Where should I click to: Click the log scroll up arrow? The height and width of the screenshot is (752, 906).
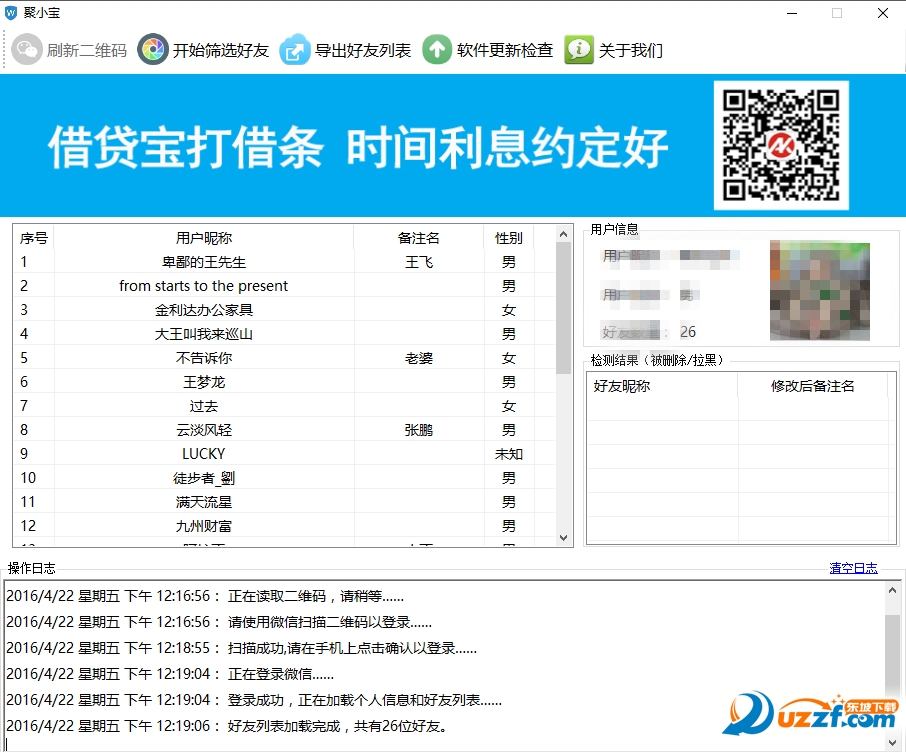point(893,590)
